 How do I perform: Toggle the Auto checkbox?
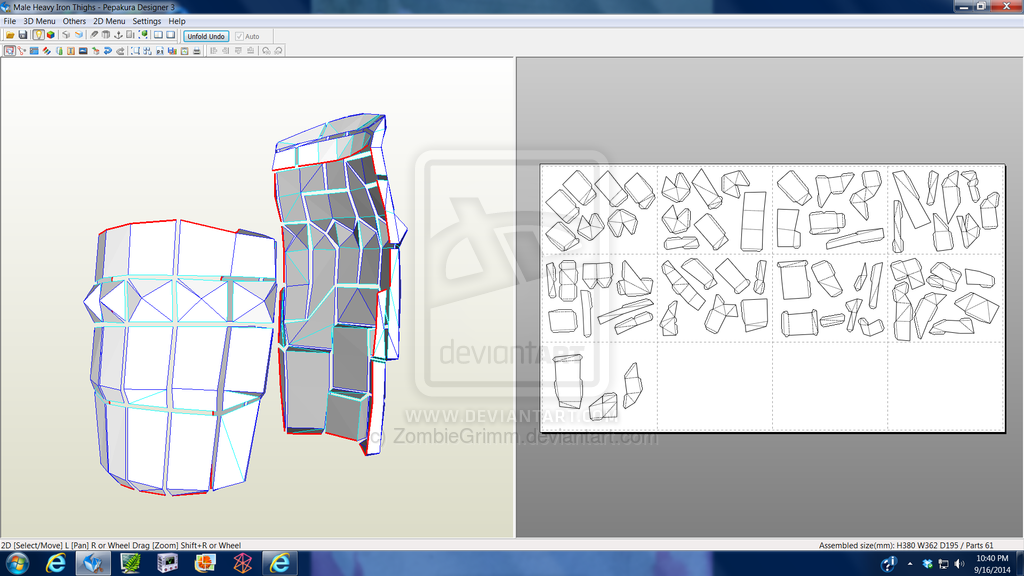(239, 37)
